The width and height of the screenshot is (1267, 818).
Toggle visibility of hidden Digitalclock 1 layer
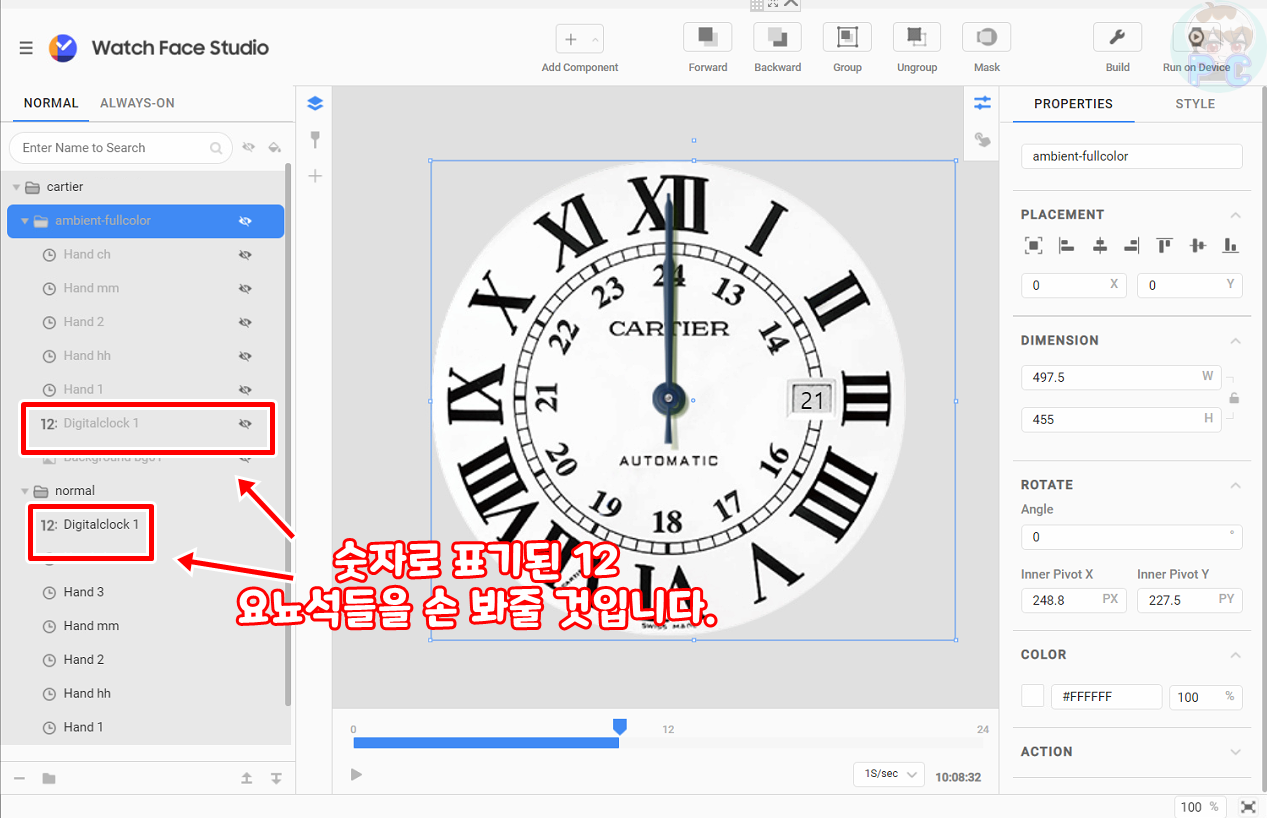tap(245, 424)
